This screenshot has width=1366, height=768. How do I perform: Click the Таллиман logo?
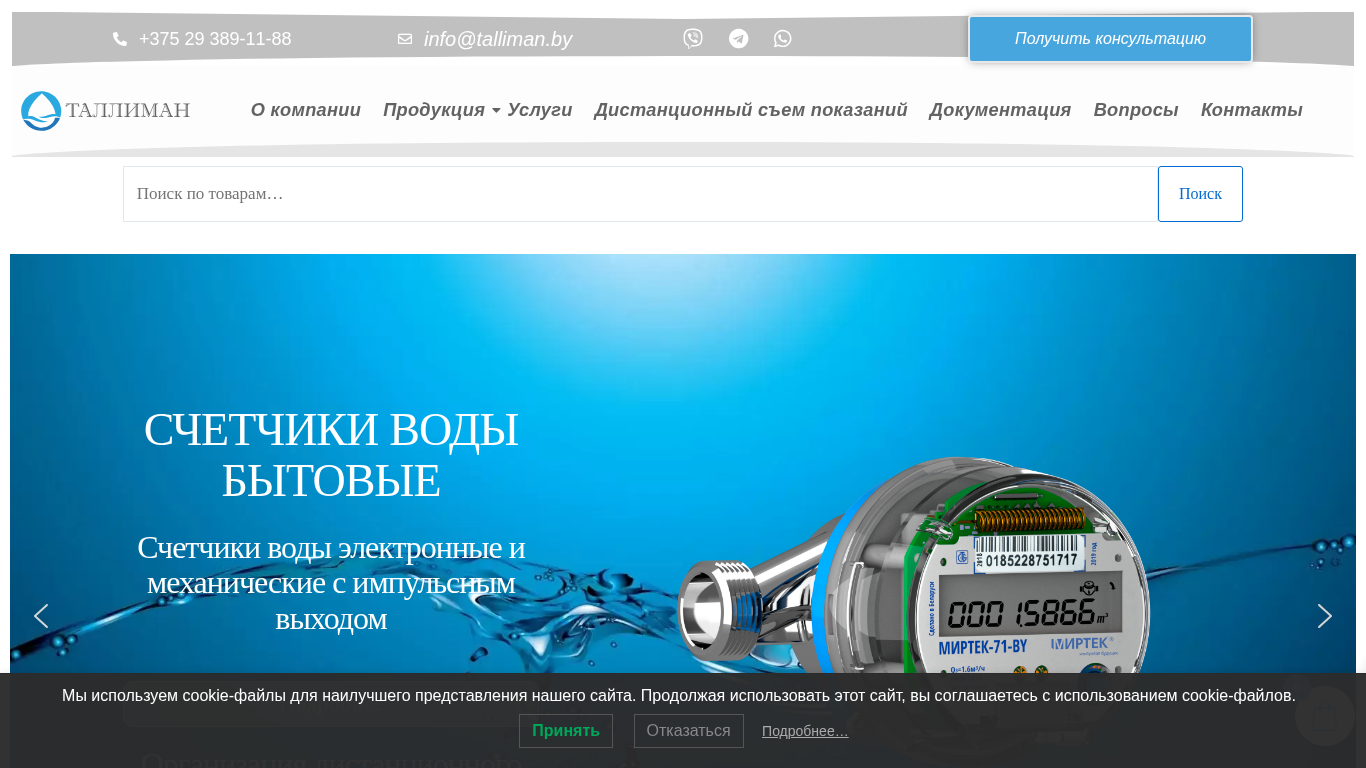(x=106, y=110)
